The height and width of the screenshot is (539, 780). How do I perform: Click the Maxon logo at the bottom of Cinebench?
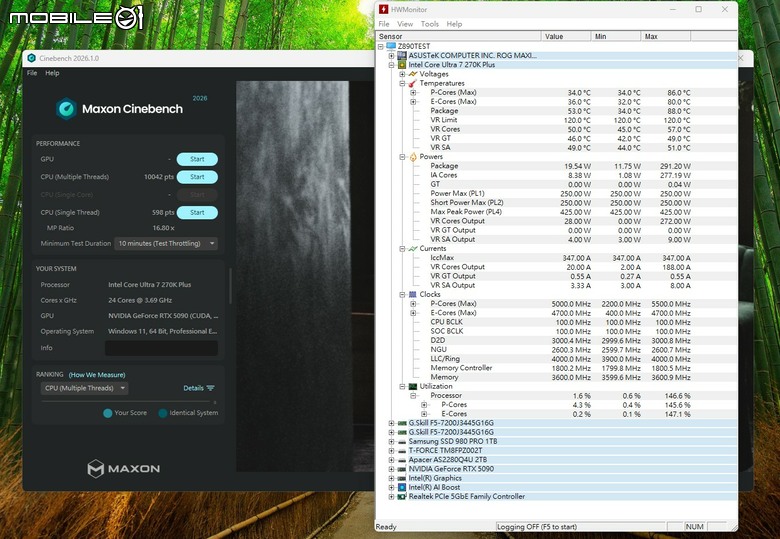coord(124,468)
